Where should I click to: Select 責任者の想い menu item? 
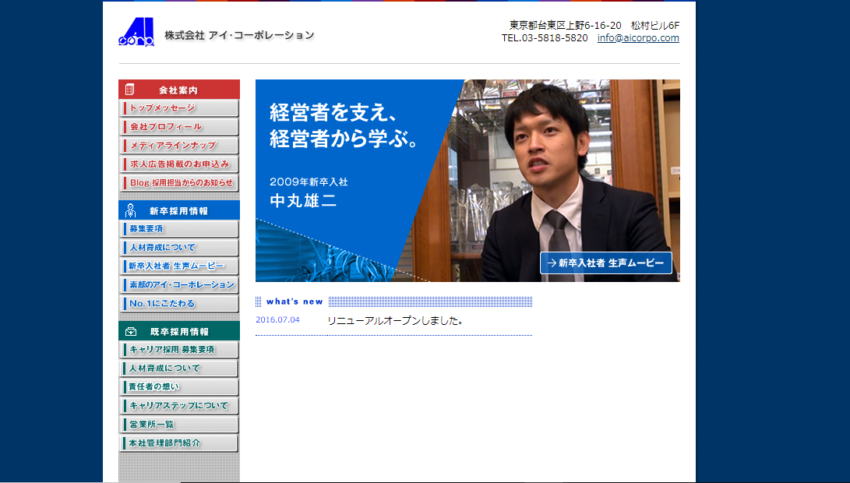tap(178, 387)
